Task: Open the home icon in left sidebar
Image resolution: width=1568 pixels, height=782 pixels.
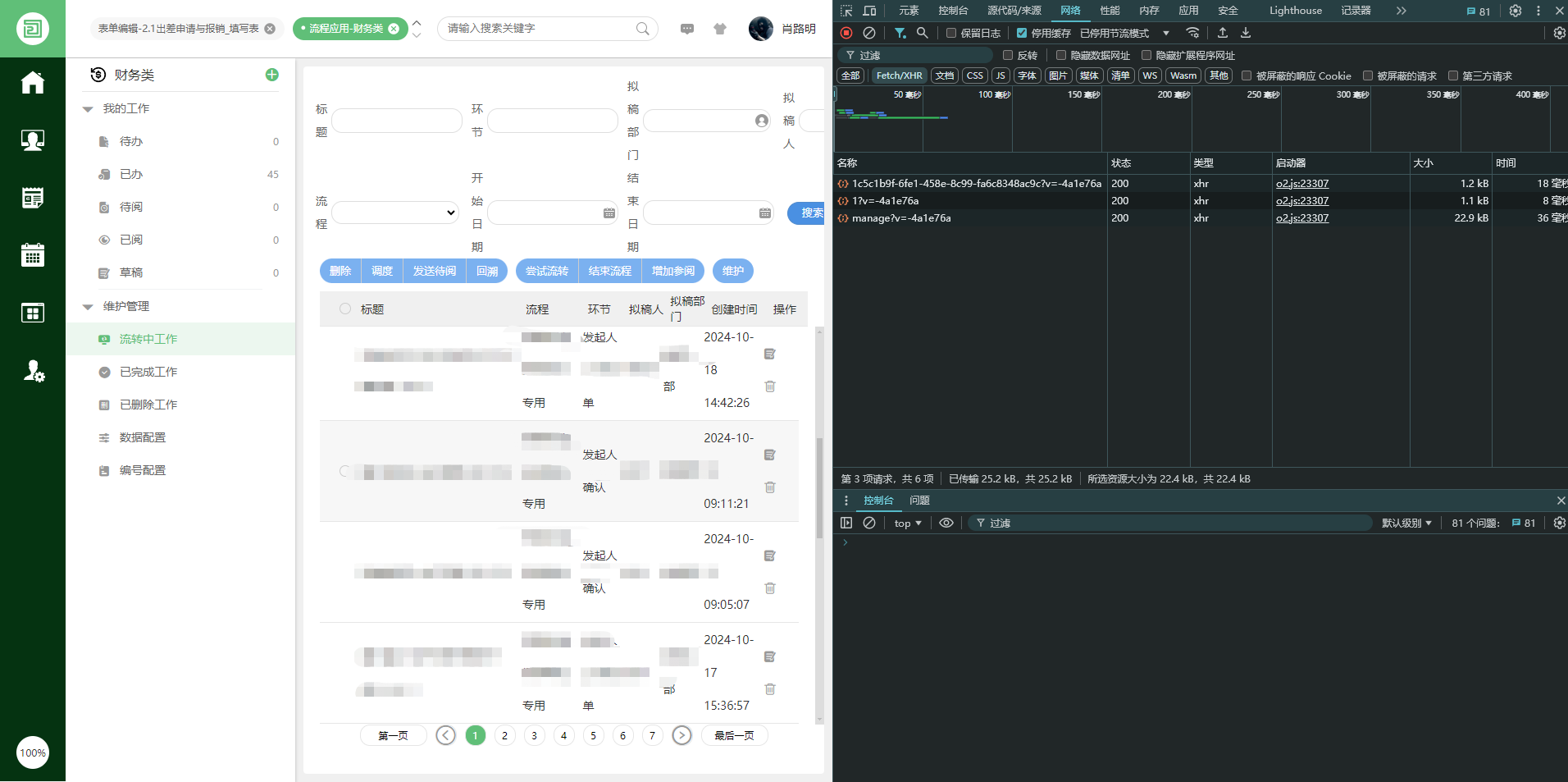Action: tap(33, 83)
